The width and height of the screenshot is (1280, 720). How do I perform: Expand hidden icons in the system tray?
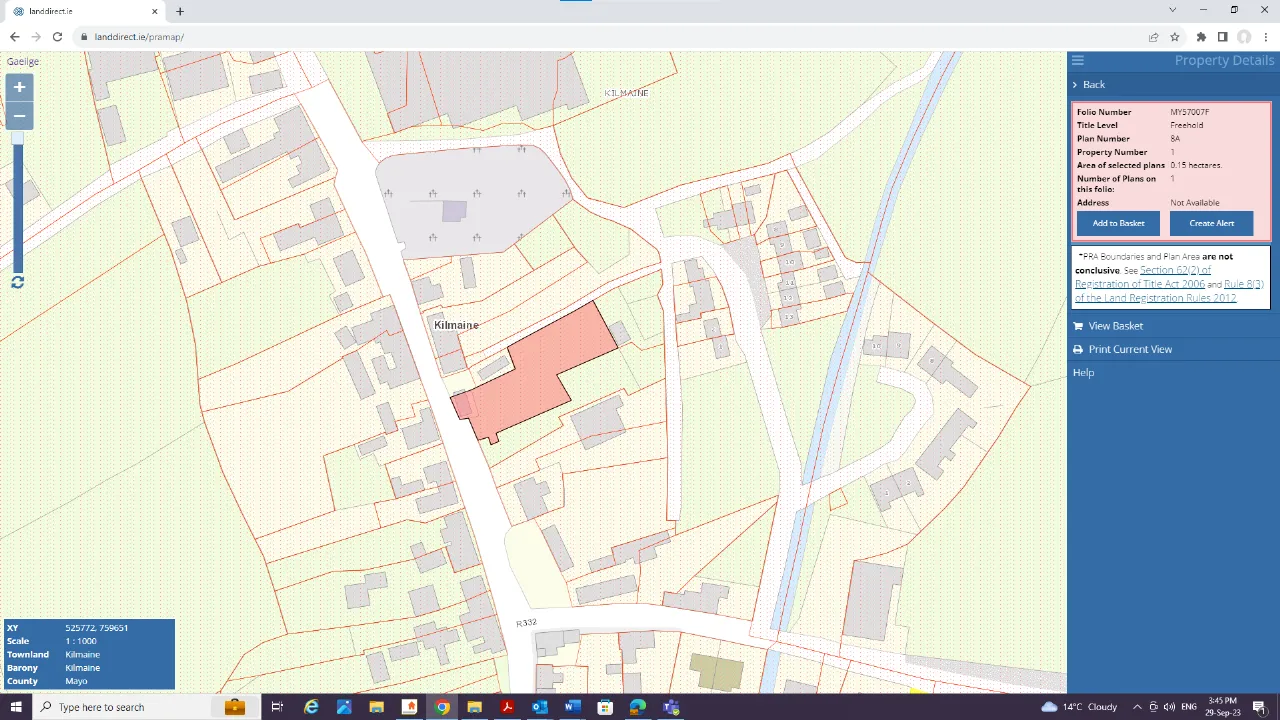(1137, 707)
